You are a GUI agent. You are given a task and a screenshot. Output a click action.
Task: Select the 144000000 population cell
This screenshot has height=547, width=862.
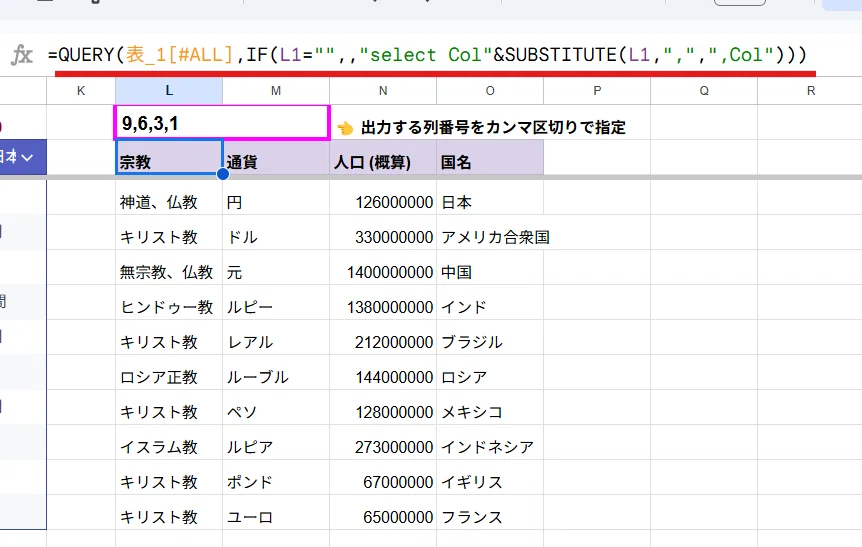coord(383,372)
